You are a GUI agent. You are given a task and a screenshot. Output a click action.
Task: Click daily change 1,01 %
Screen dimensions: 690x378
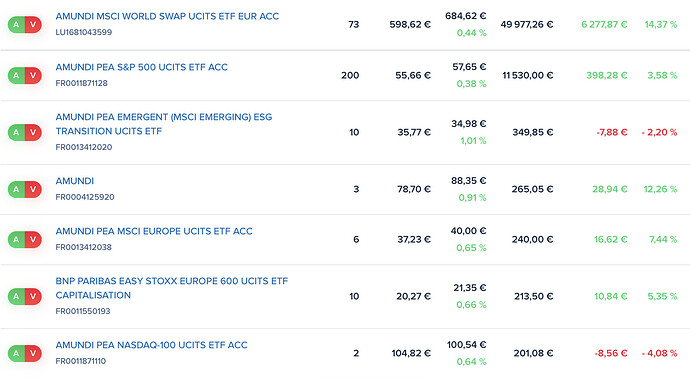pyautogui.click(x=473, y=141)
